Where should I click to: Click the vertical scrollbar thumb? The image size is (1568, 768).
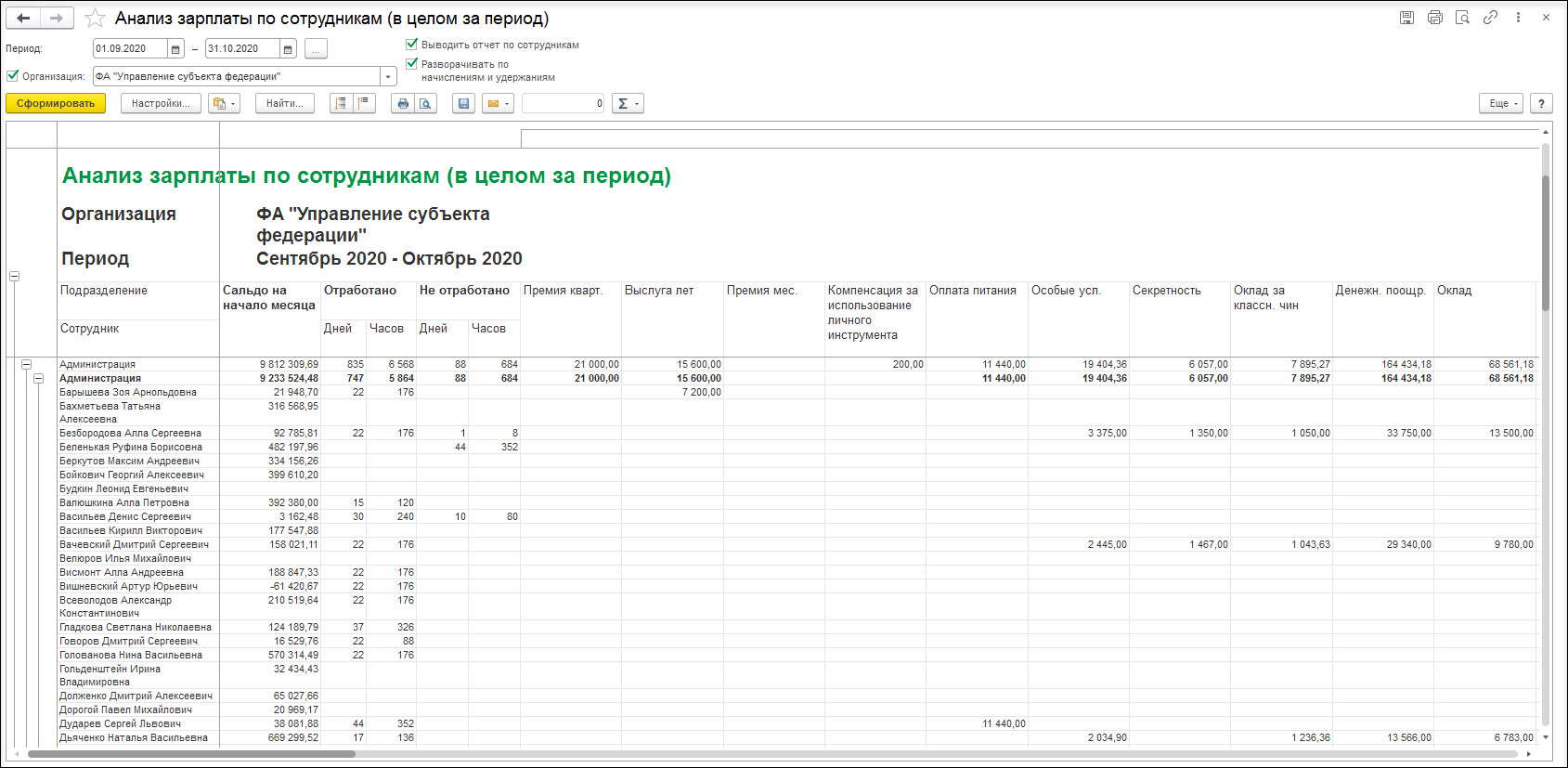click(1546, 241)
